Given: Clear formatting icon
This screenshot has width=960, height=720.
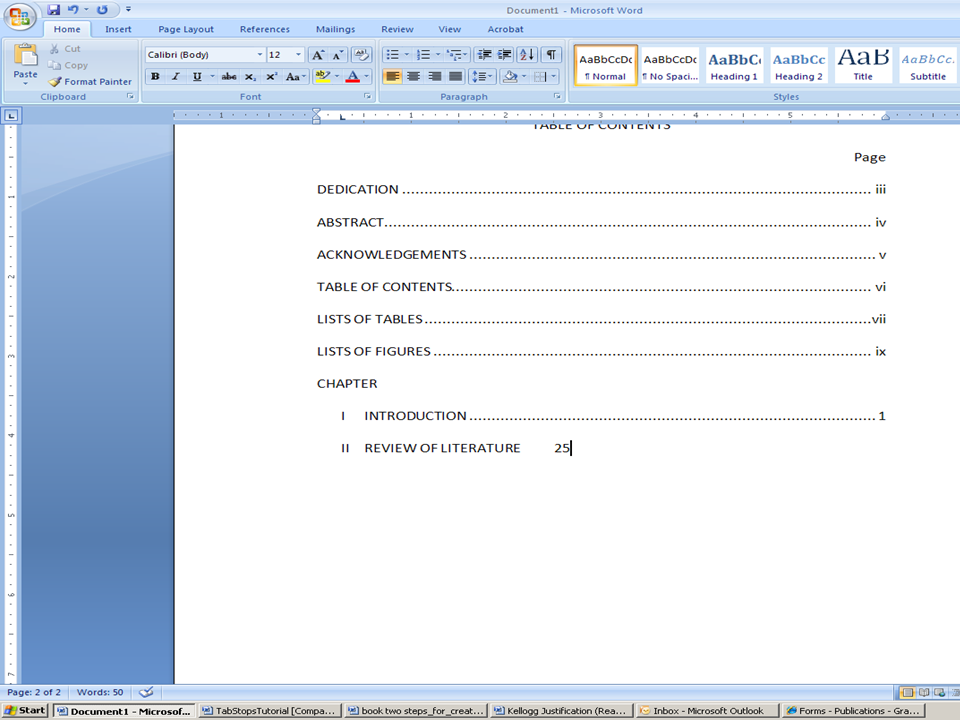Looking at the screenshot, I should coord(361,55).
